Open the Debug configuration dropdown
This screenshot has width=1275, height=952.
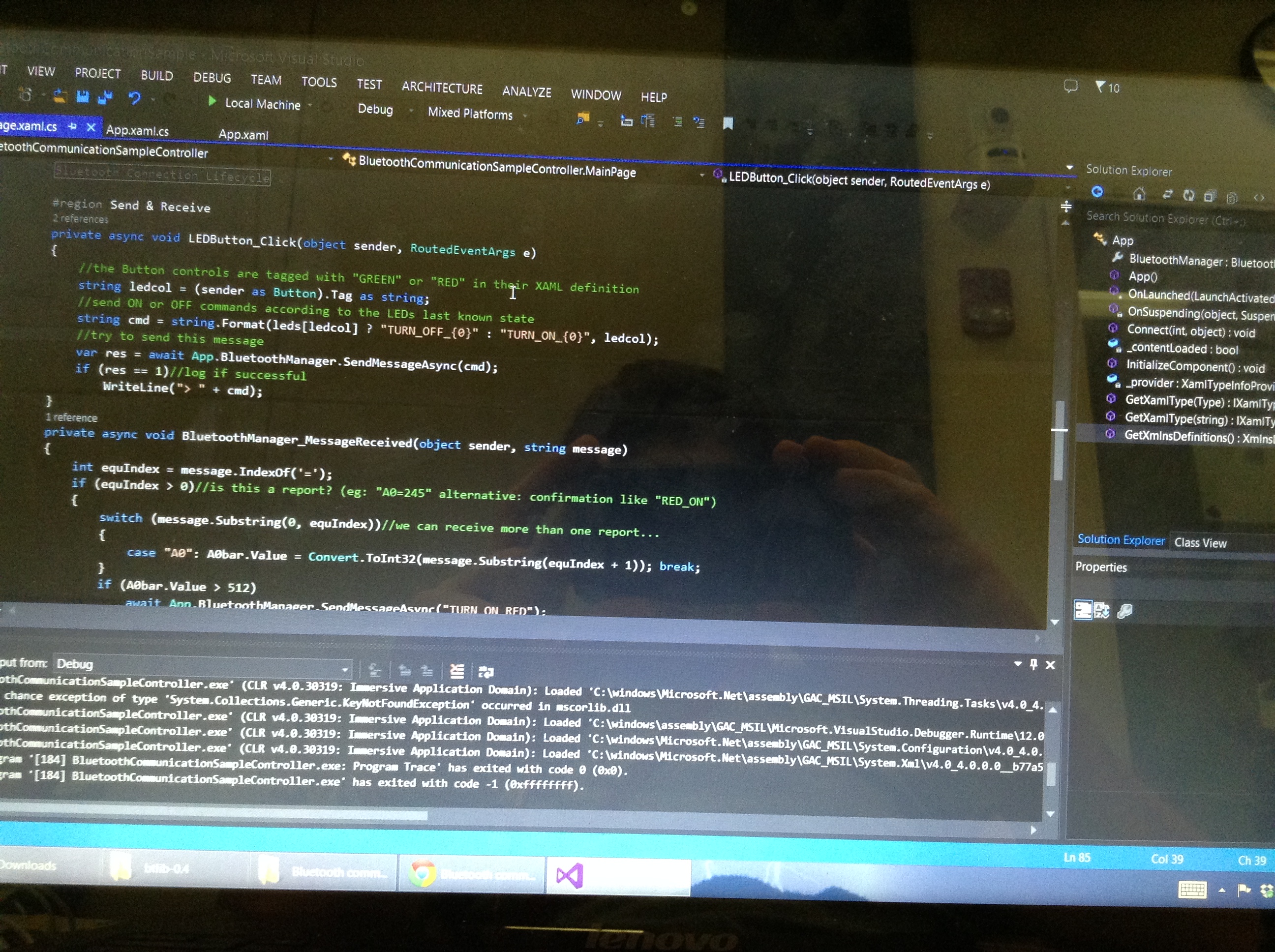411,111
